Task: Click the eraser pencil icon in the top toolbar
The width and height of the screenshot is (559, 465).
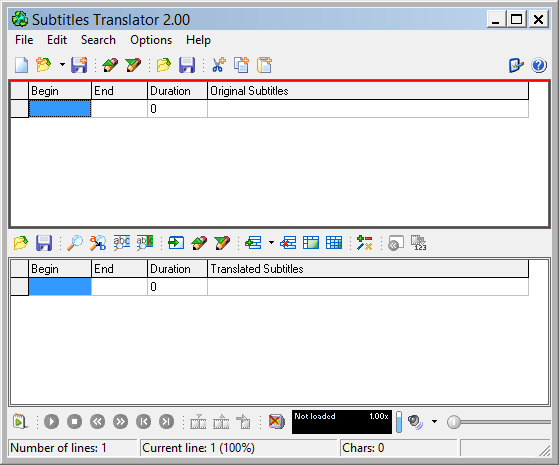Action: coord(110,65)
